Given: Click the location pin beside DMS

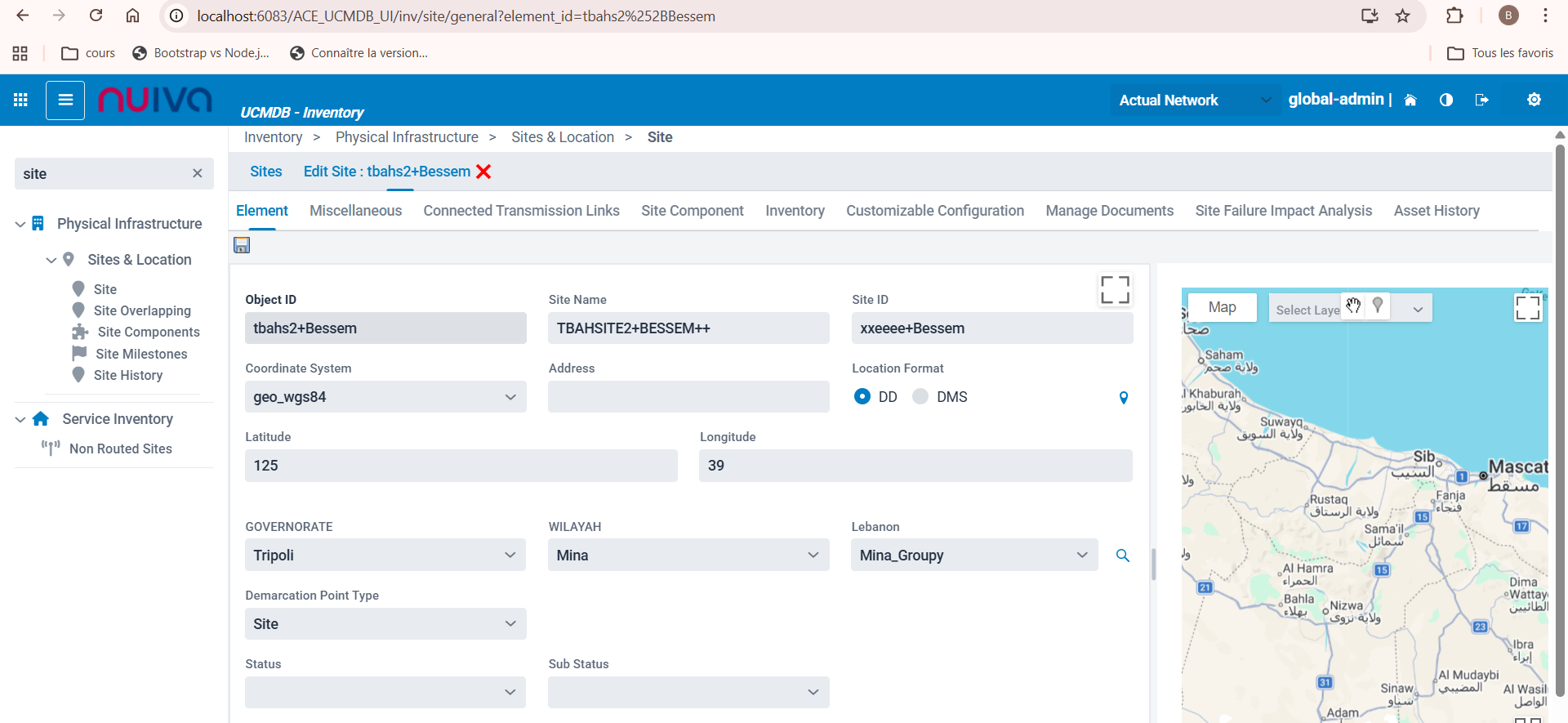Looking at the screenshot, I should tap(1124, 398).
